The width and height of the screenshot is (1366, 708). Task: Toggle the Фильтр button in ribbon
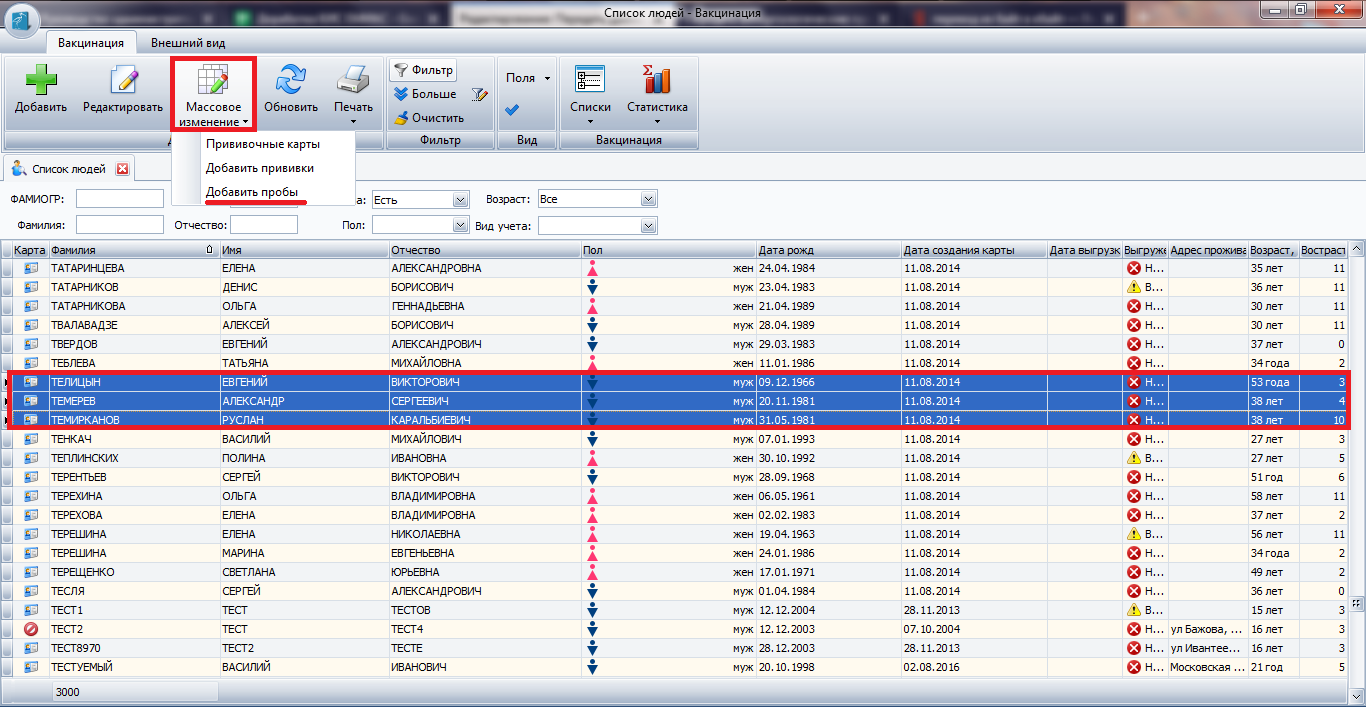point(423,70)
